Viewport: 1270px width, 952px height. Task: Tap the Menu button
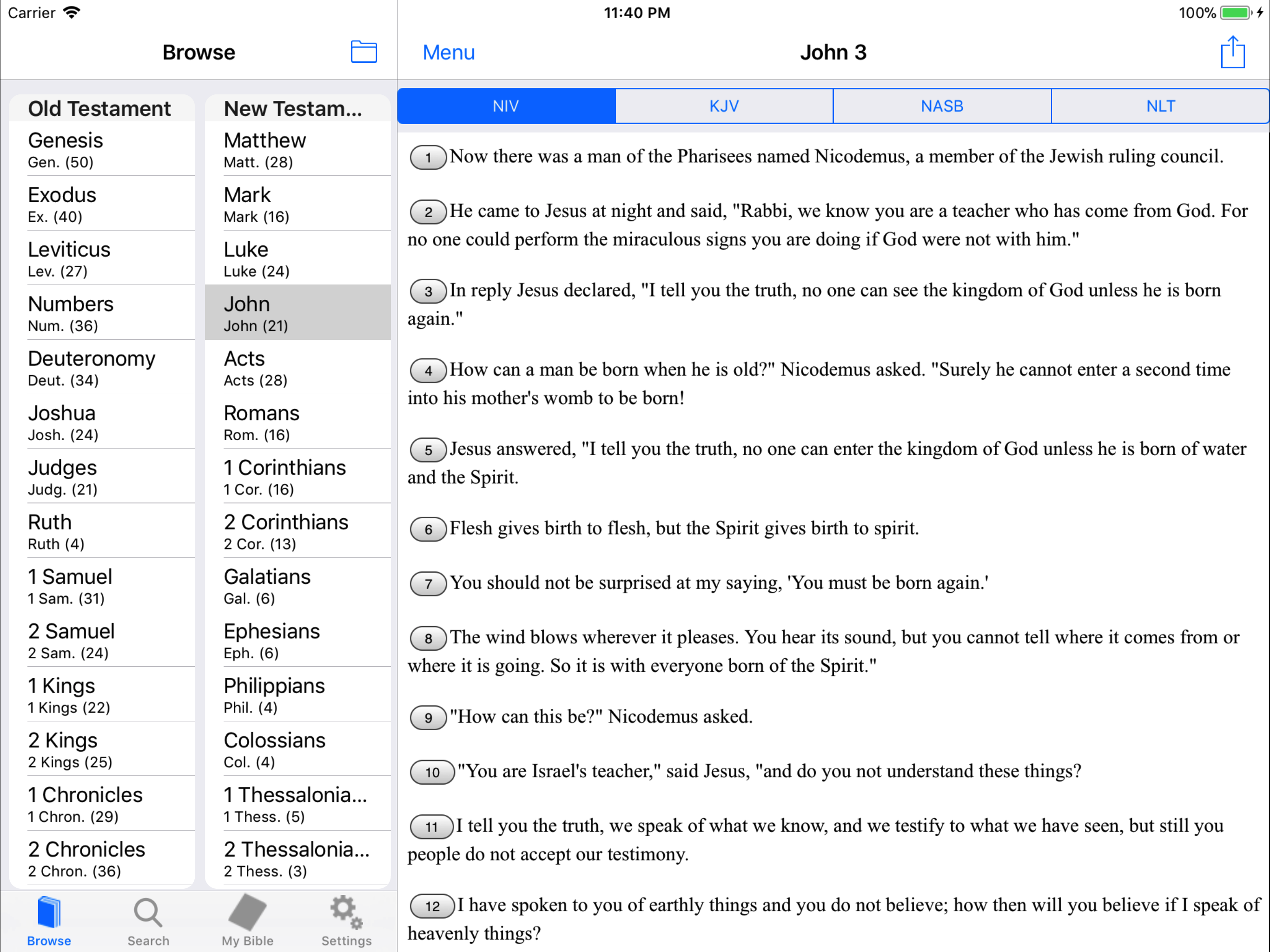(449, 52)
